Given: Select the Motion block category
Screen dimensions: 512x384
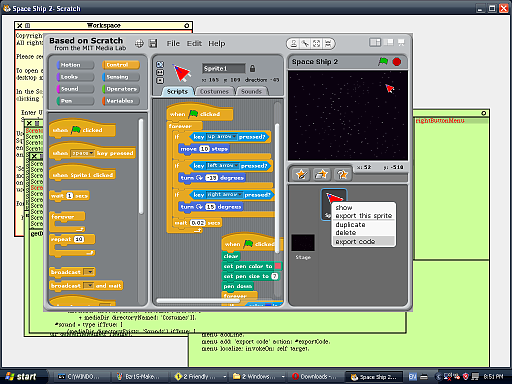Looking at the screenshot, I should (75, 65).
